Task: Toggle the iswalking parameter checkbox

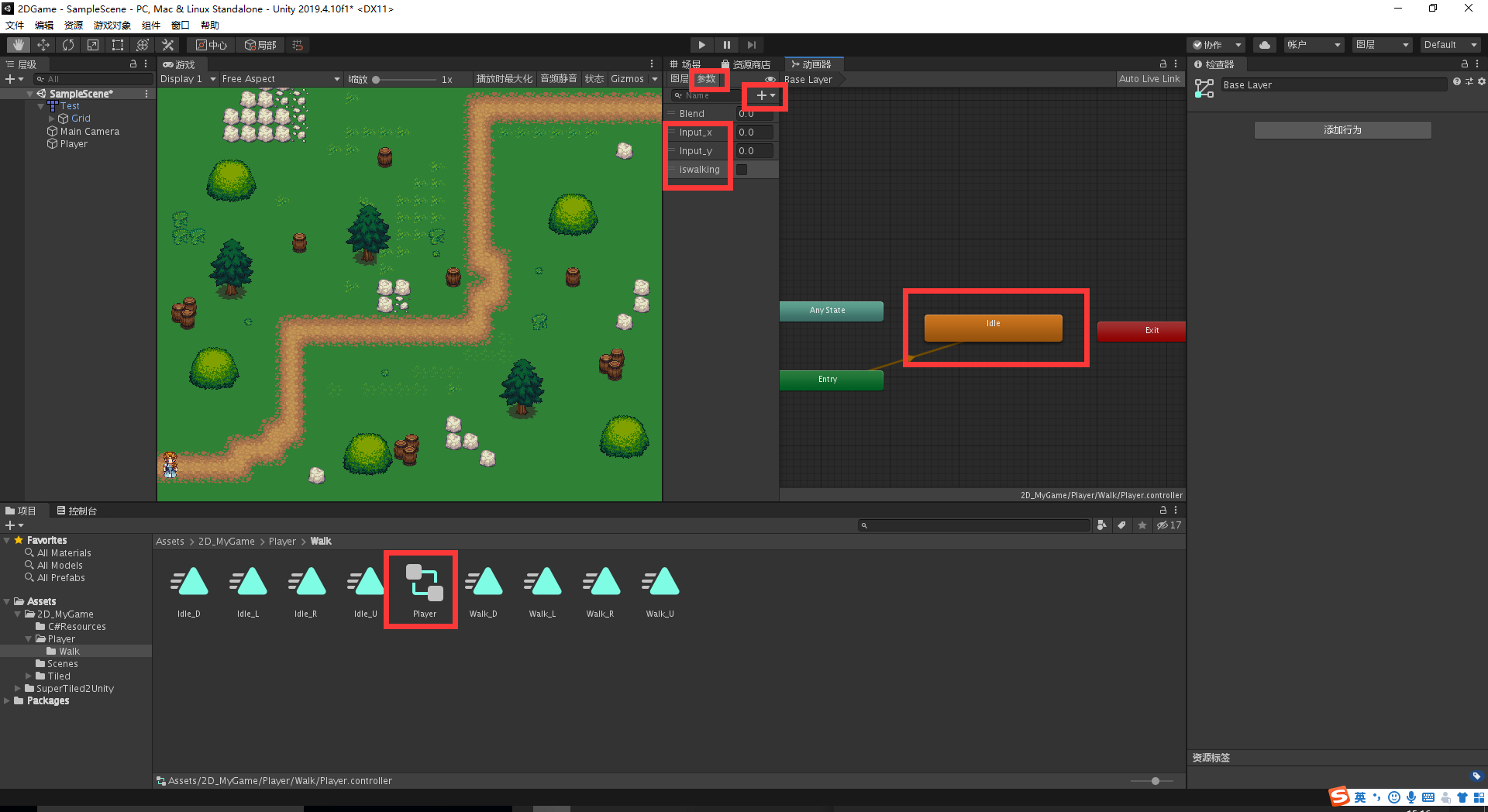Action: [741, 169]
